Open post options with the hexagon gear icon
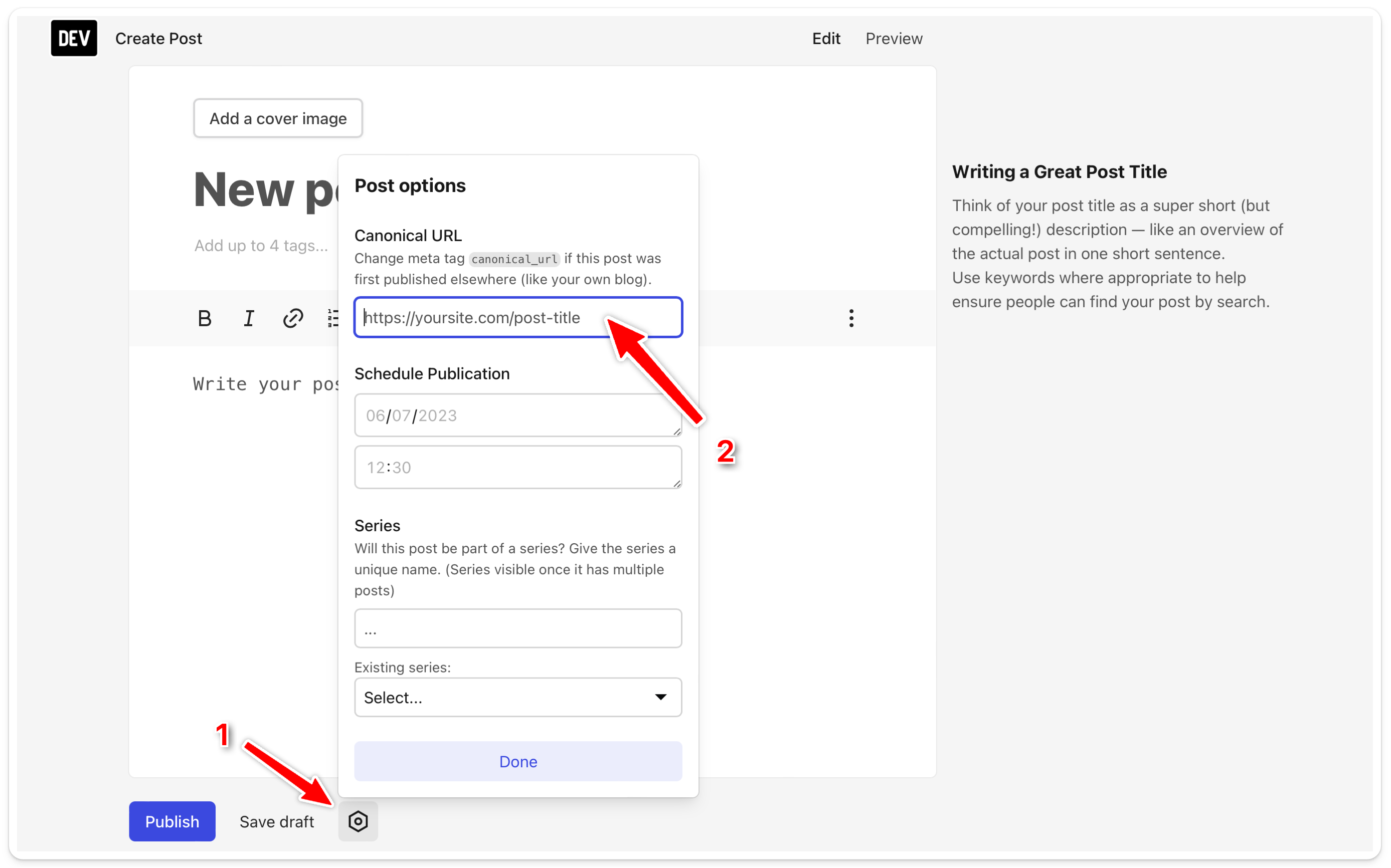 coord(358,821)
